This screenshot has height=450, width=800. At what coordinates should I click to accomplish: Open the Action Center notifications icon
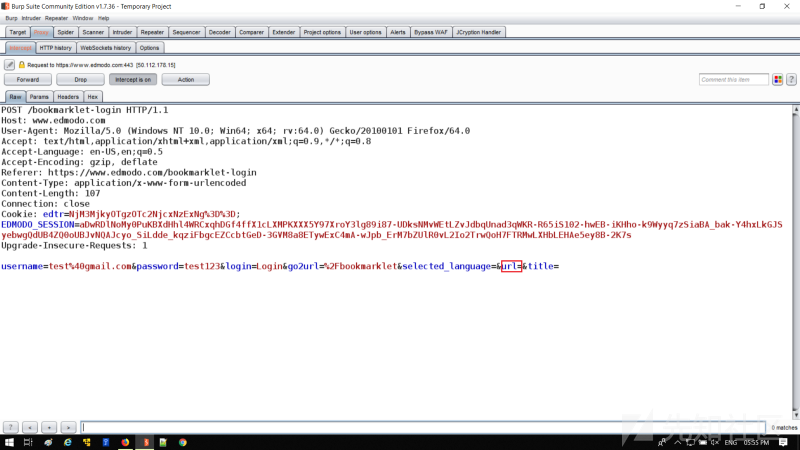click(783, 442)
